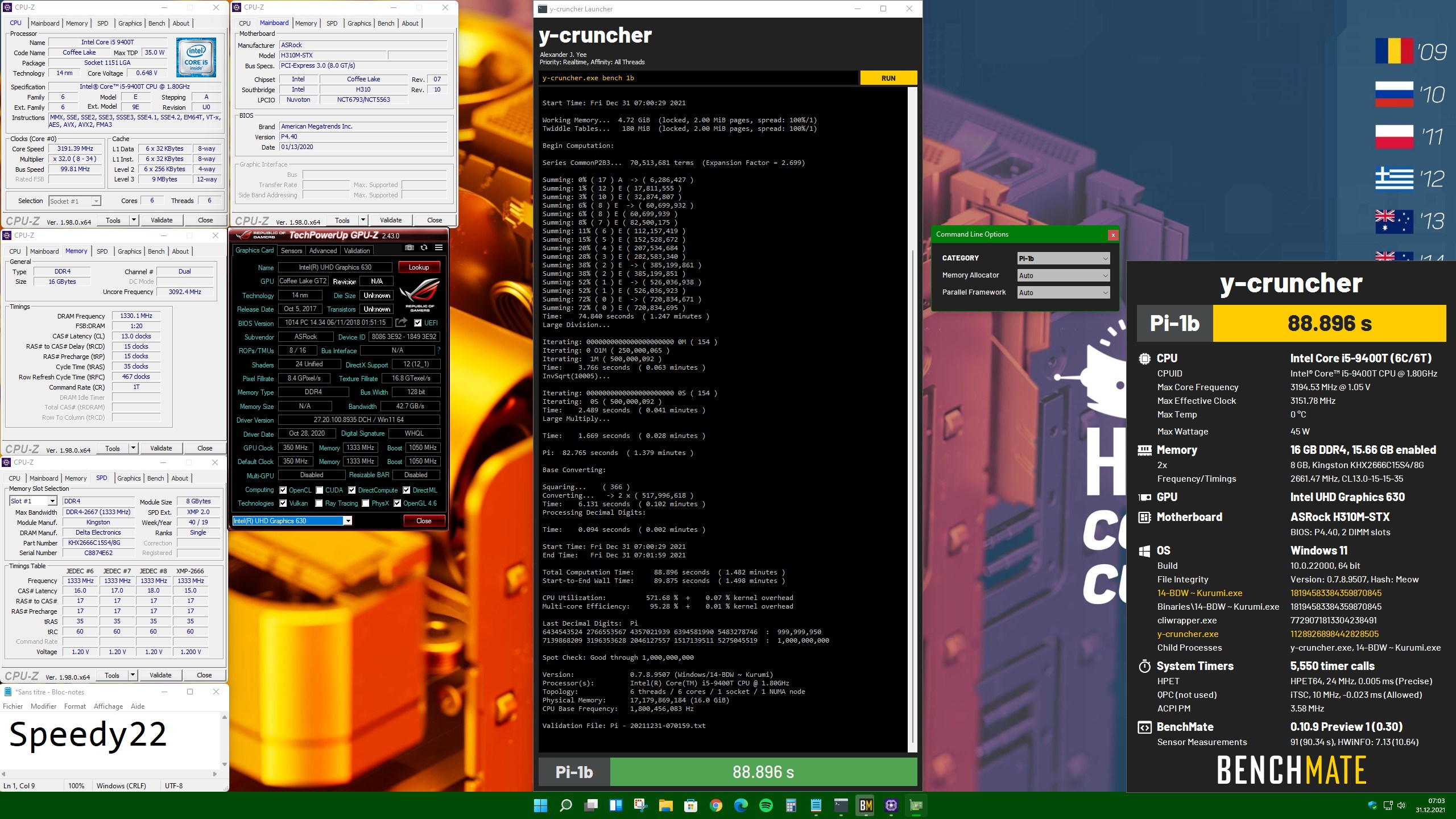Image resolution: width=1456 pixels, height=819 pixels.
Task: Take a GPU-Z screenshot with camera icon
Action: 409,248
